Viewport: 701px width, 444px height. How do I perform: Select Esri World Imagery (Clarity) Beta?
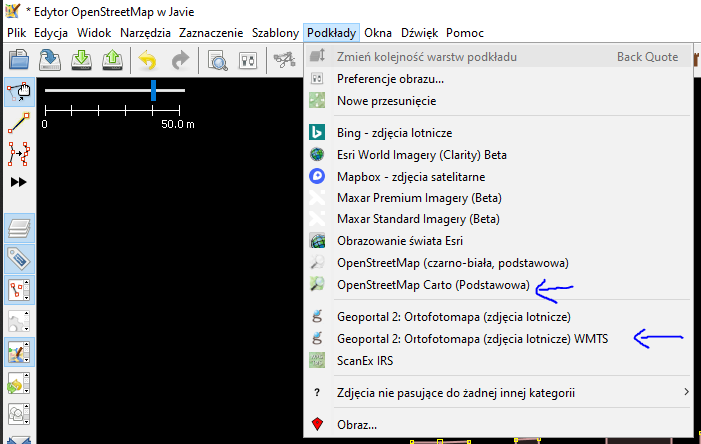point(498,155)
